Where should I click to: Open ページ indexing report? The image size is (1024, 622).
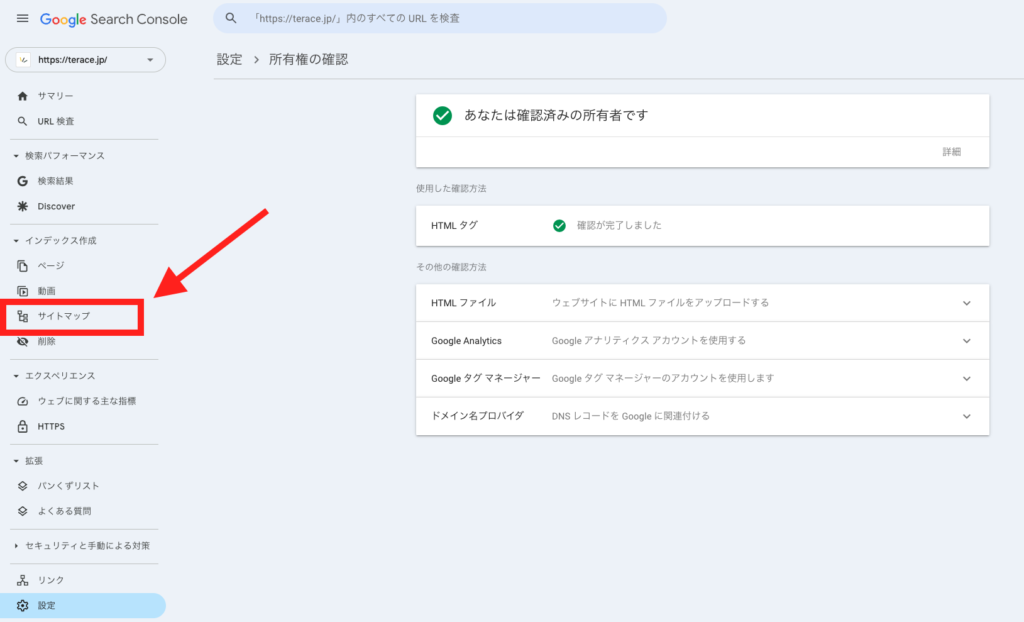click(x=51, y=266)
